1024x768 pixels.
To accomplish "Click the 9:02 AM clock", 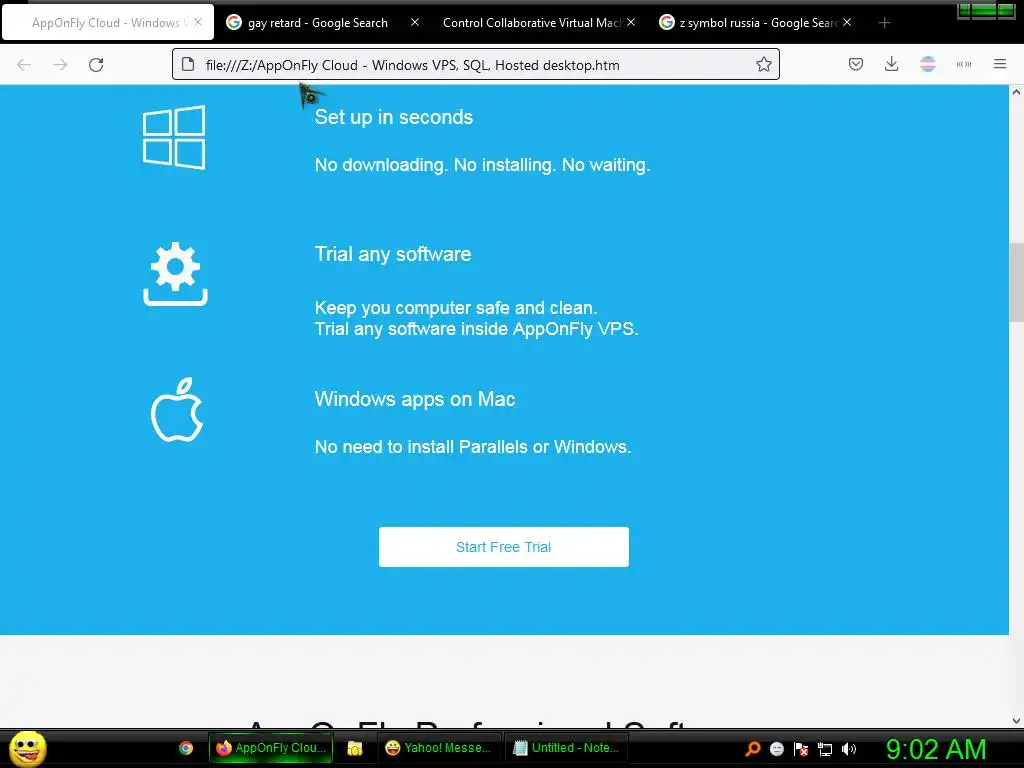I will [x=936, y=749].
